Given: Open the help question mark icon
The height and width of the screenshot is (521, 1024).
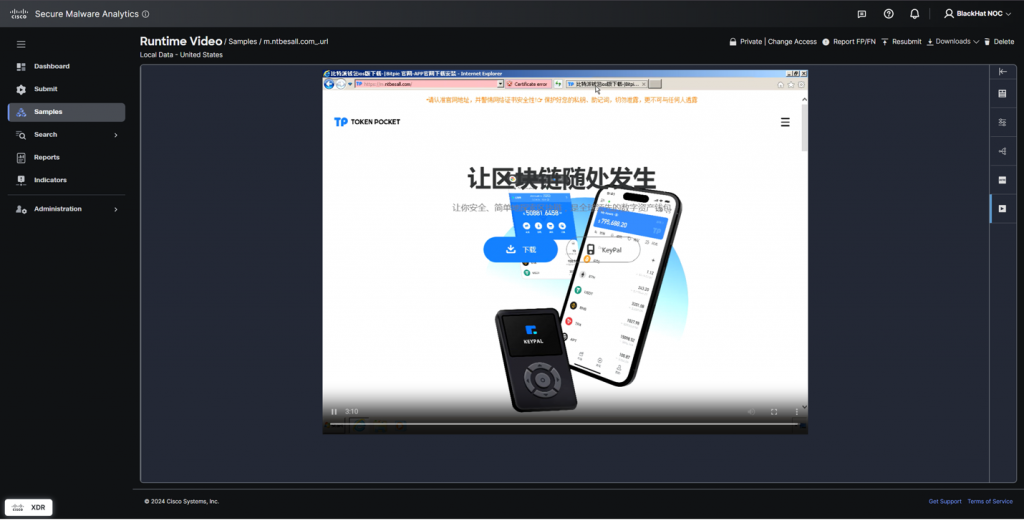Looking at the screenshot, I should (x=889, y=14).
